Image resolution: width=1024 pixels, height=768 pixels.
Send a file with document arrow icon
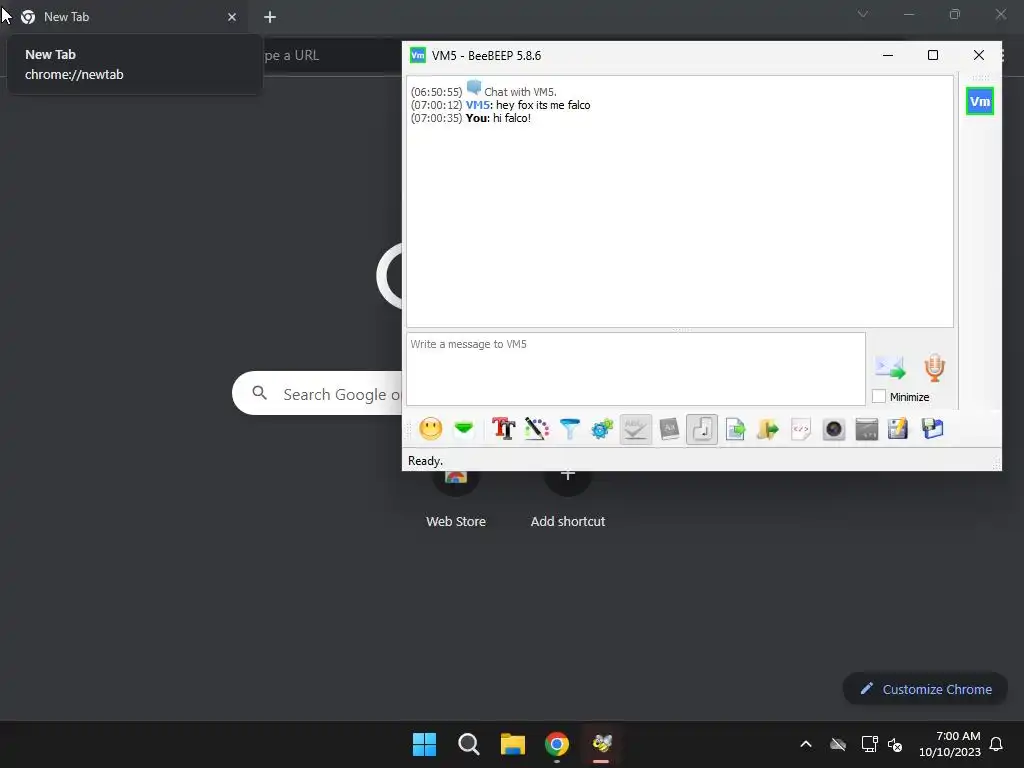[735, 429]
